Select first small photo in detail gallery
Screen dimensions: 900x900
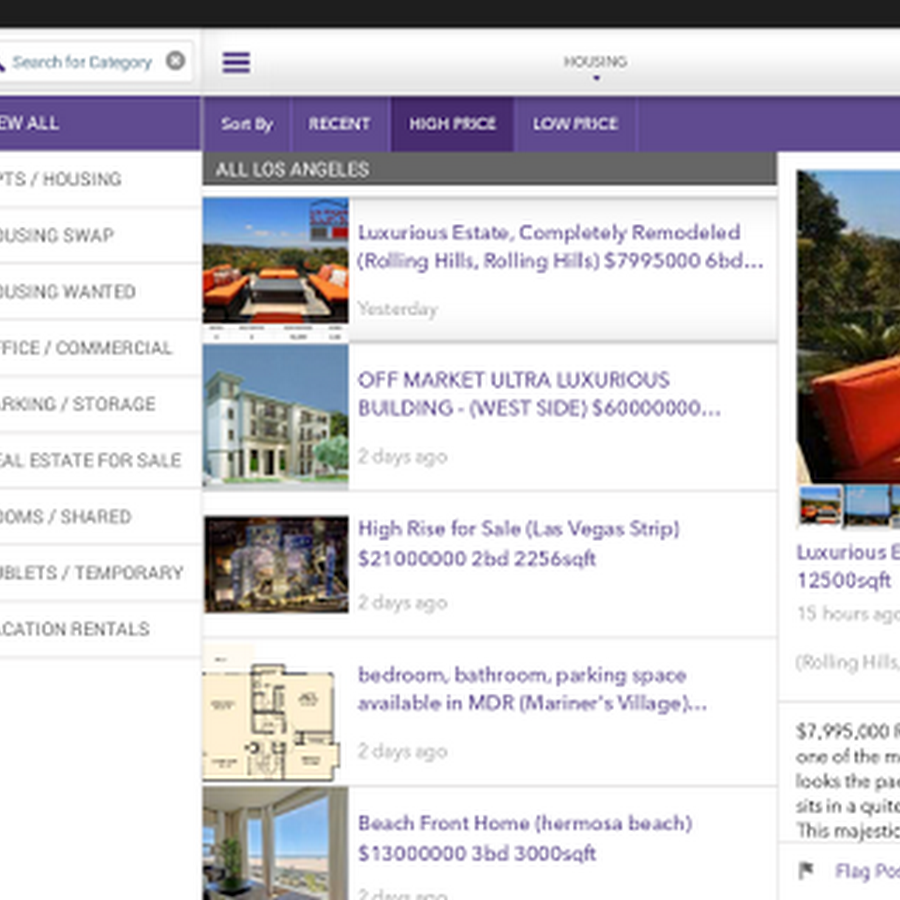coord(820,505)
